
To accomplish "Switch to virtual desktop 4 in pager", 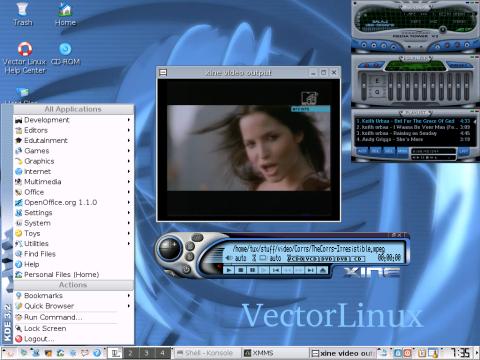I will coord(162,353).
